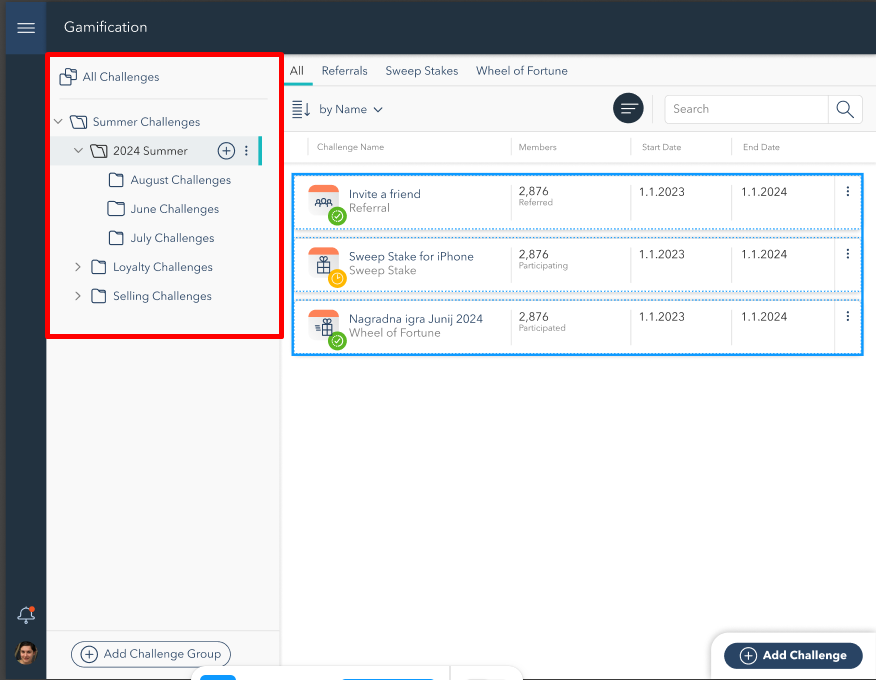Expand the Selling Challenges folder
Screen dimensions: 876x680
tap(78, 296)
